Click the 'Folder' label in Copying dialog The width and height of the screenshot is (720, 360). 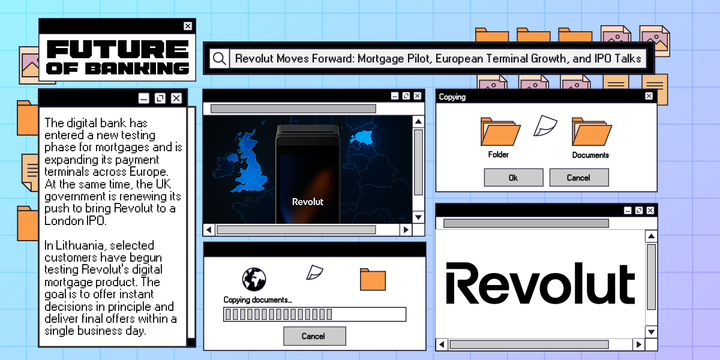point(498,155)
